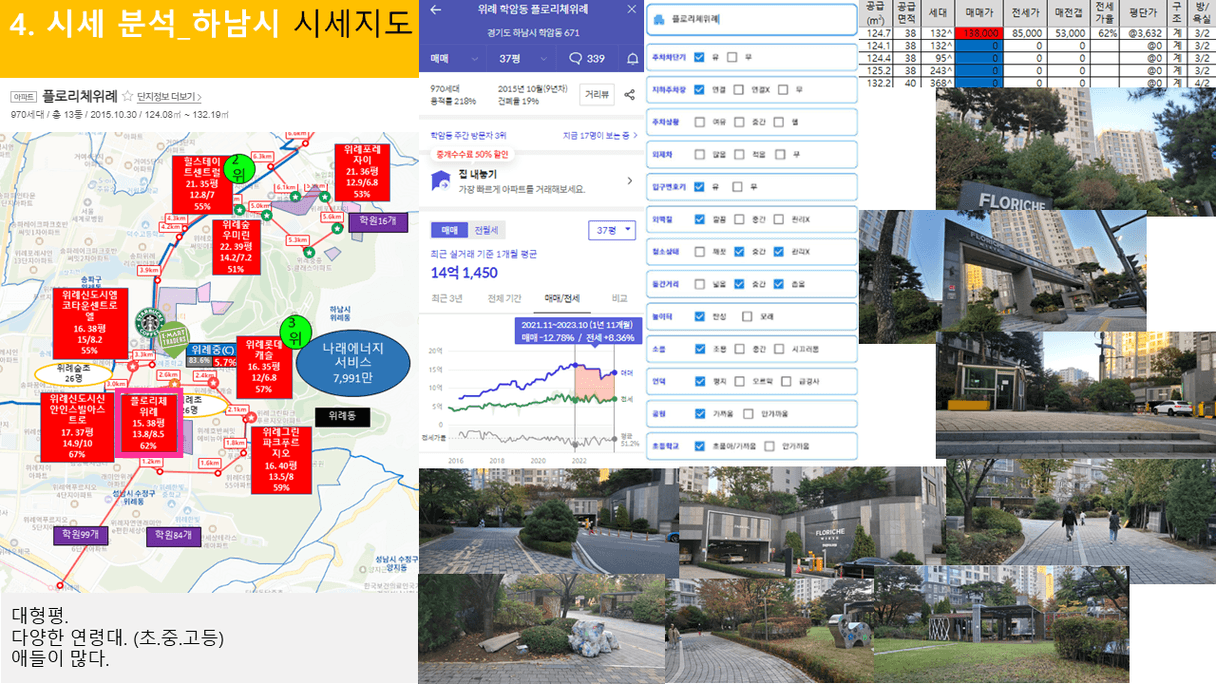The height and width of the screenshot is (684, 1216).
Task: Expand the 집 내놓기 banner chevron
Action: (x=630, y=181)
